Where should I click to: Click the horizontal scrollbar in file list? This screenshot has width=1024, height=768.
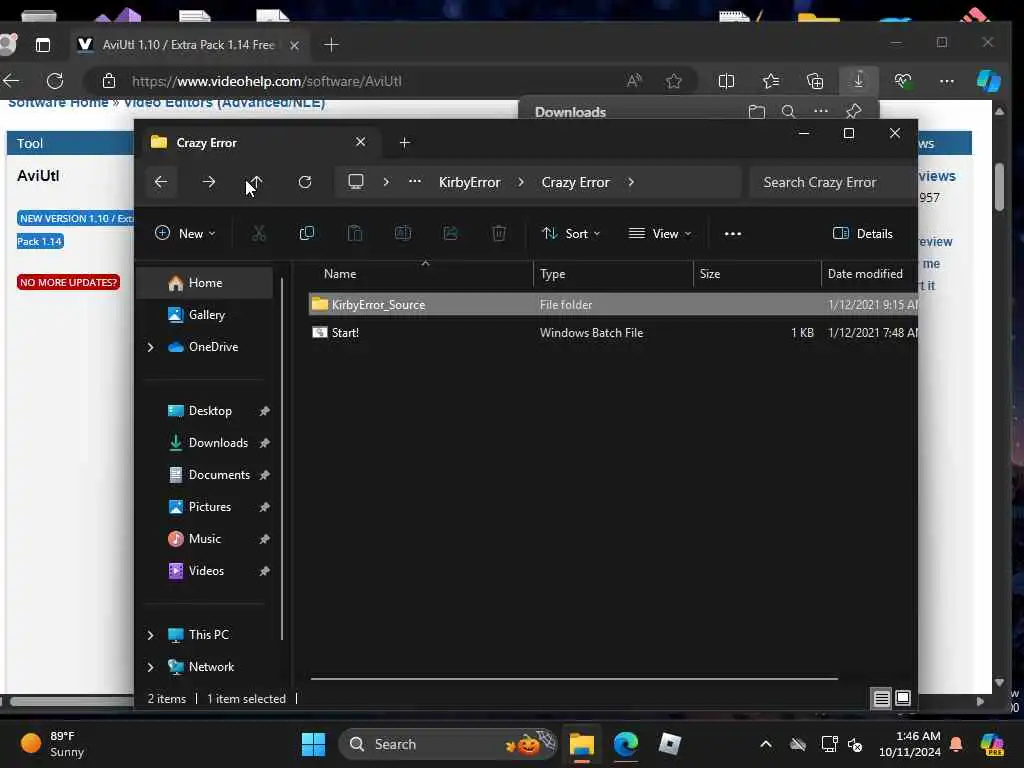(574, 679)
